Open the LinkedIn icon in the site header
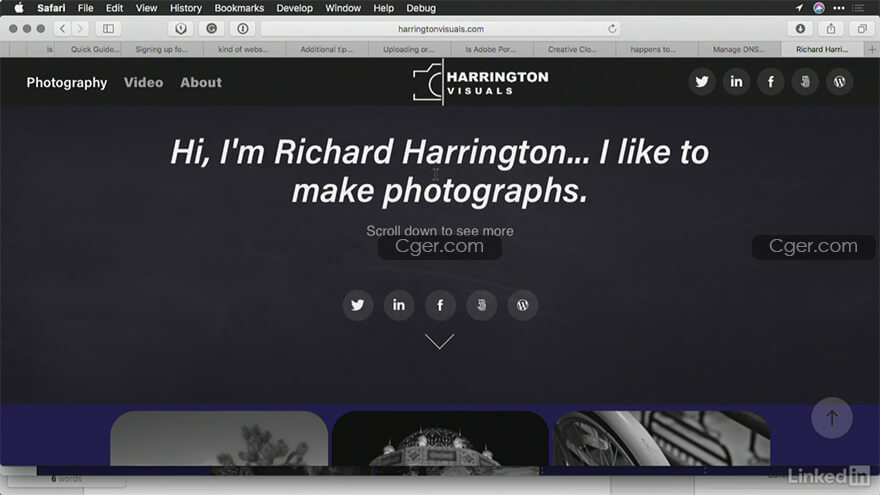The image size is (880, 495). [736, 82]
